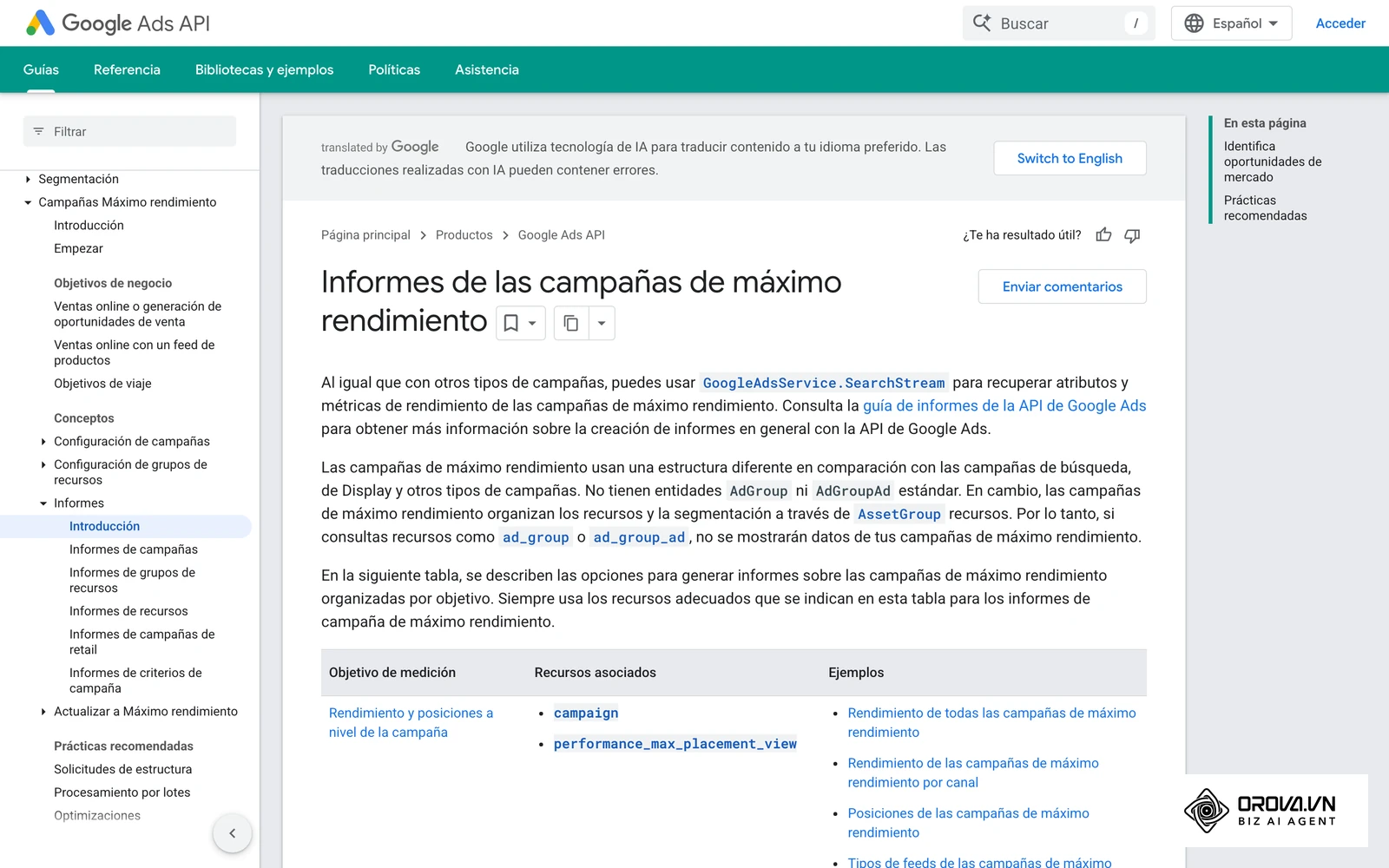The height and width of the screenshot is (868, 1389).
Task: Click the Google Ads API logo
Action: (118, 23)
